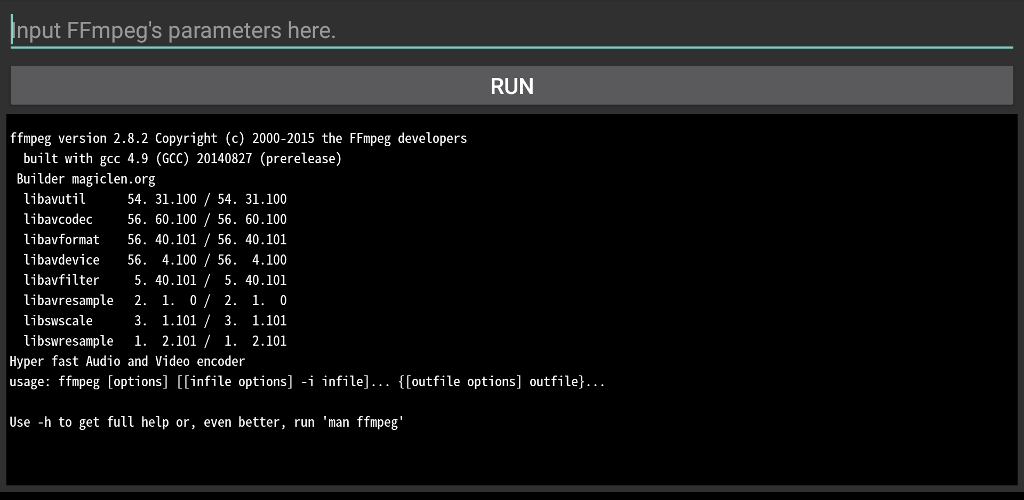Click '[outfile options] outfile' in usage line
The image size is (1024, 500).
click(x=494, y=382)
